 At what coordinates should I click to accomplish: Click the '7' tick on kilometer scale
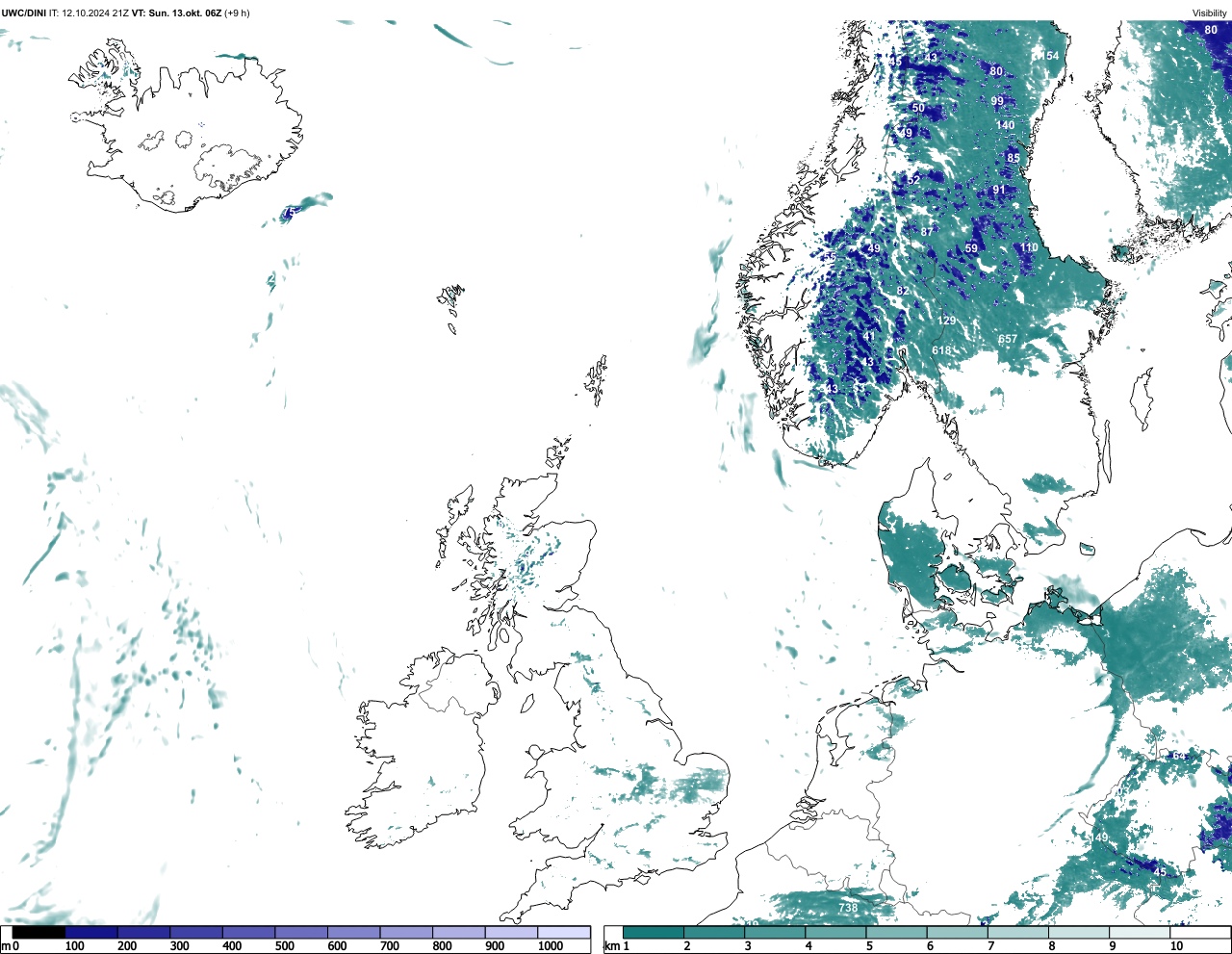coord(990,946)
